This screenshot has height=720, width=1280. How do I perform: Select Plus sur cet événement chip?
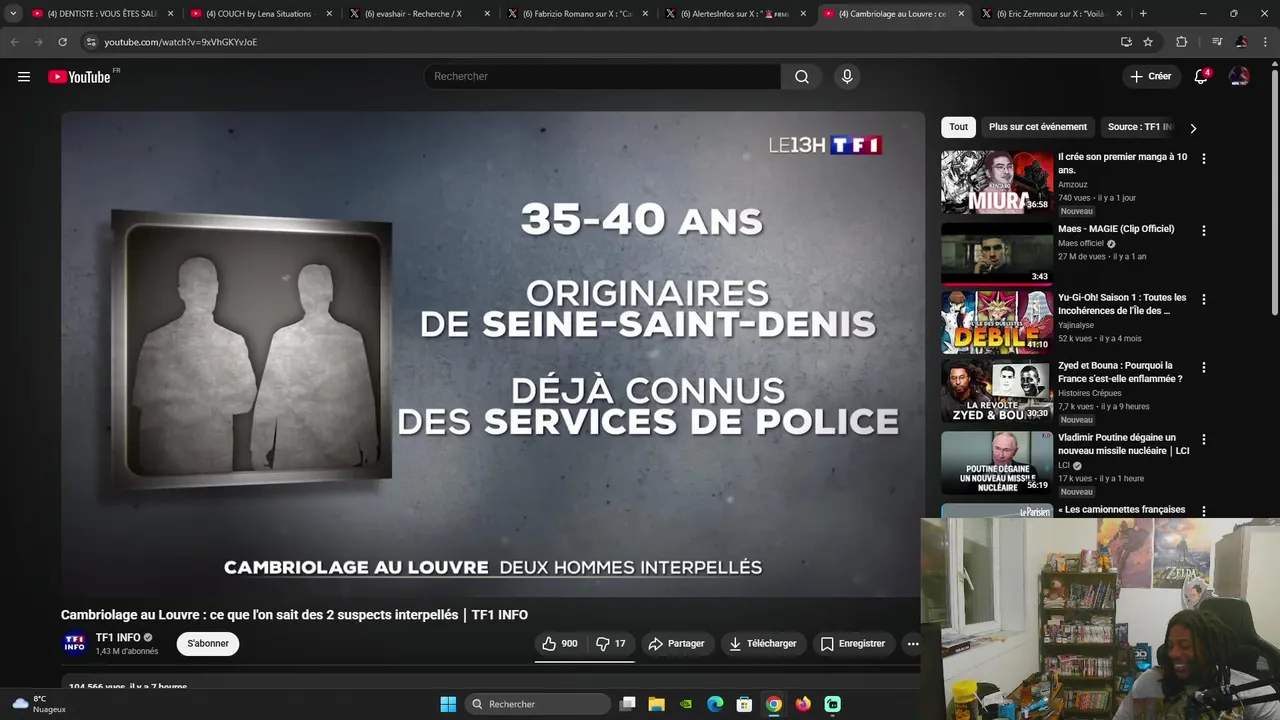pos(1037,127)
